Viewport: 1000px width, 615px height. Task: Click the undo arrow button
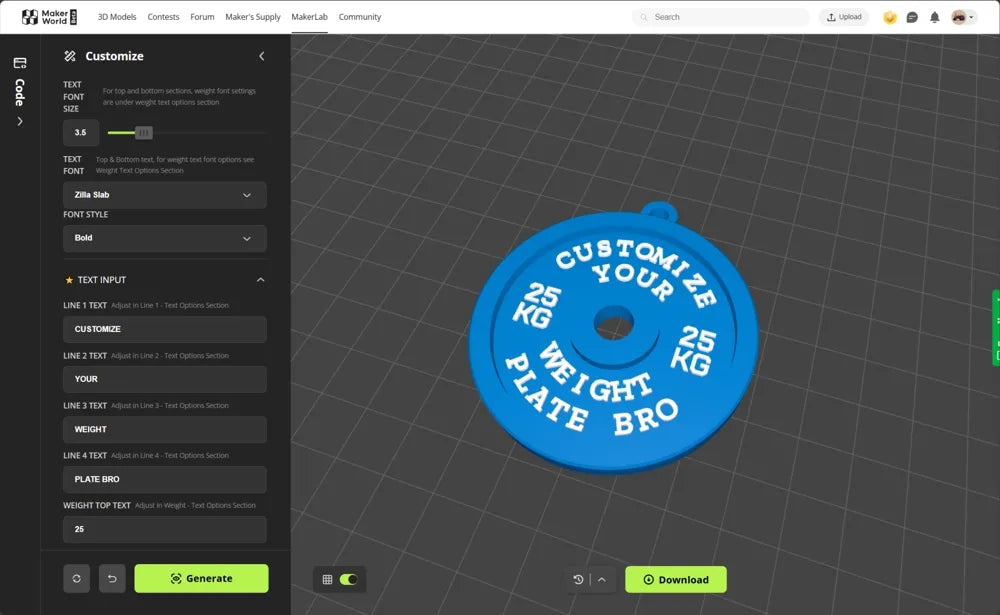[x=112, y=578]
